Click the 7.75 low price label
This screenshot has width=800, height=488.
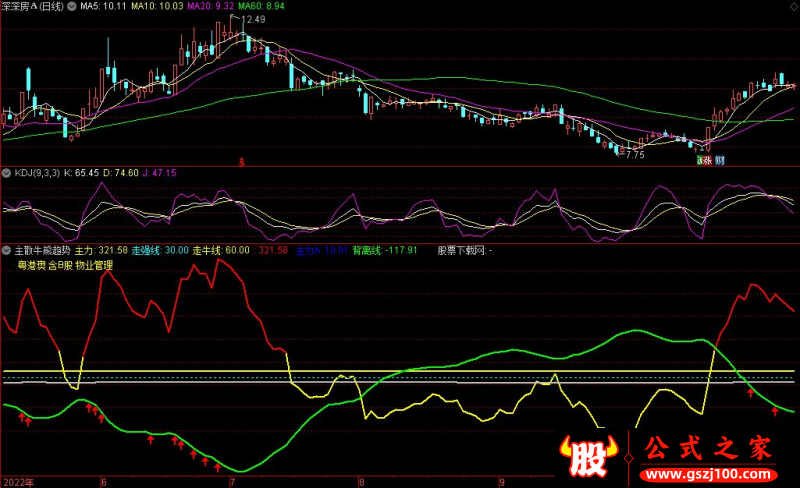(634, 155)
